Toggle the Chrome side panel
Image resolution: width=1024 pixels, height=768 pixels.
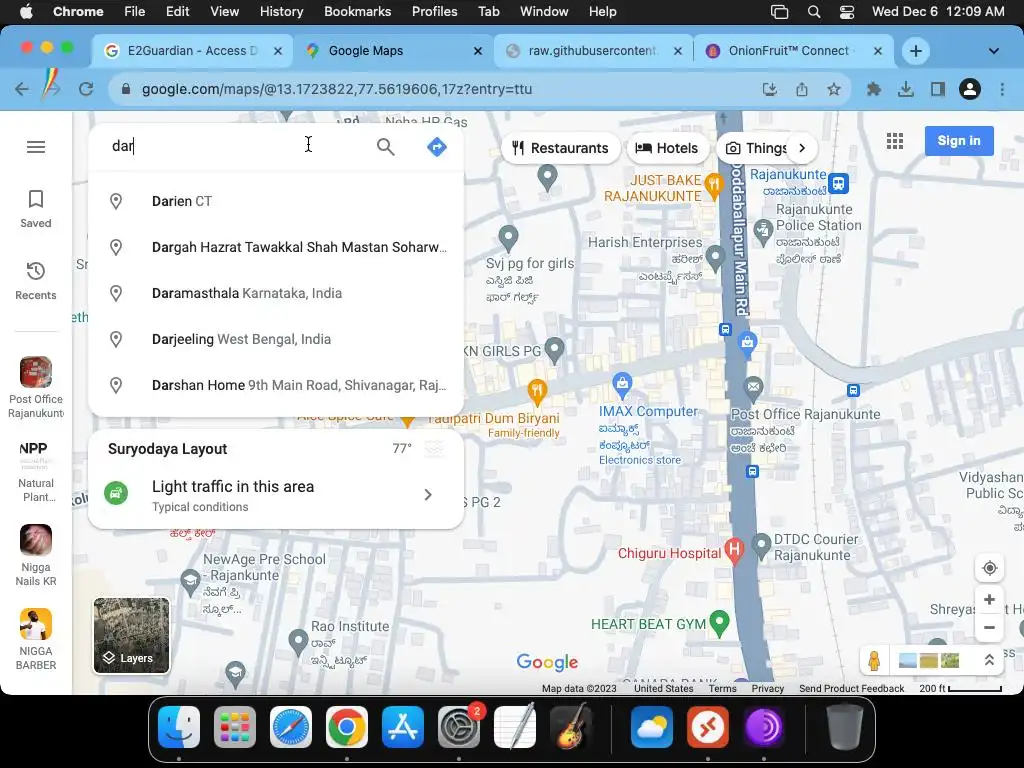click(938, 89)
